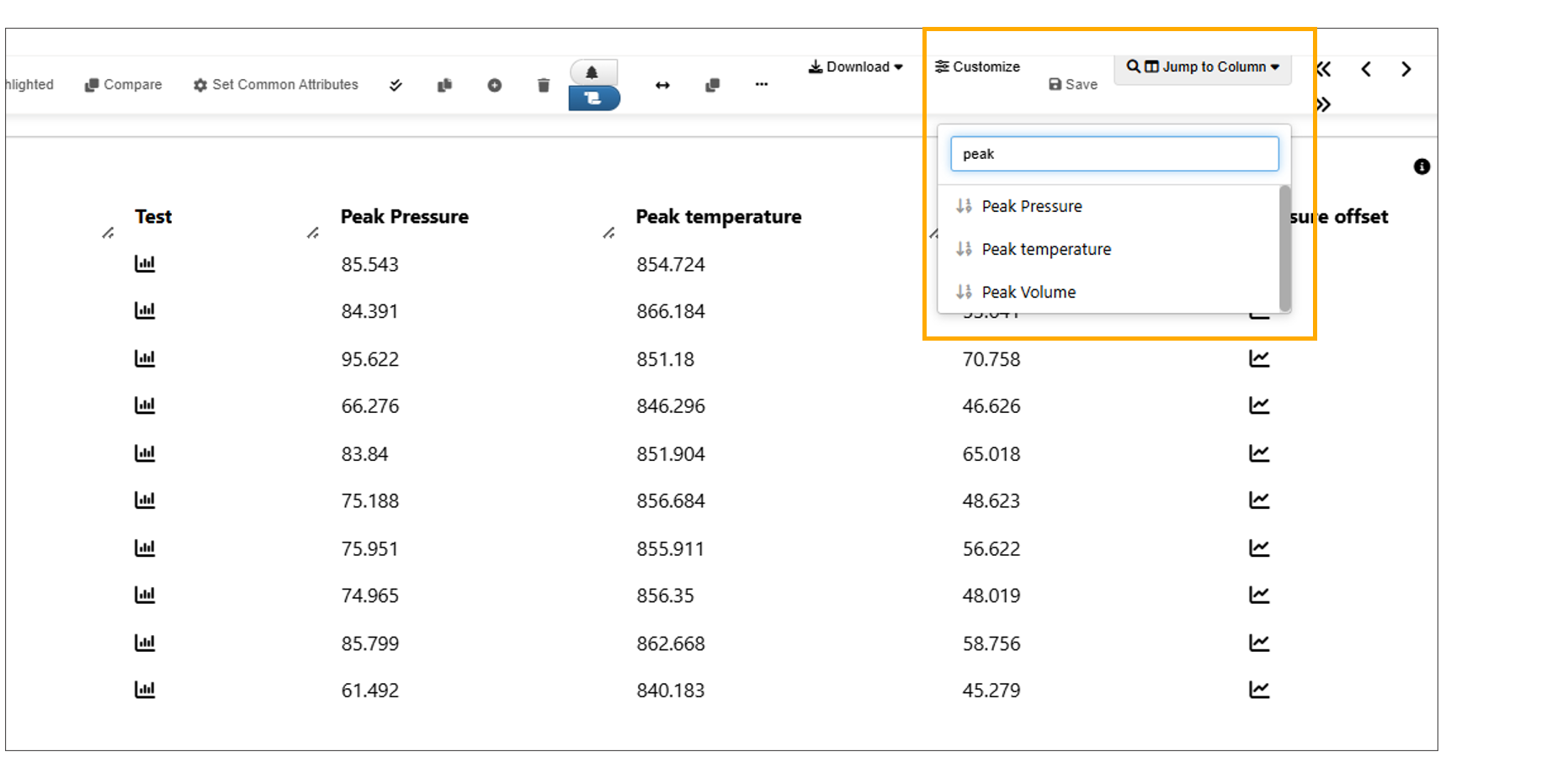
Task: Jump to the first columns with double-left chevron
Action: coord(1323,69)
